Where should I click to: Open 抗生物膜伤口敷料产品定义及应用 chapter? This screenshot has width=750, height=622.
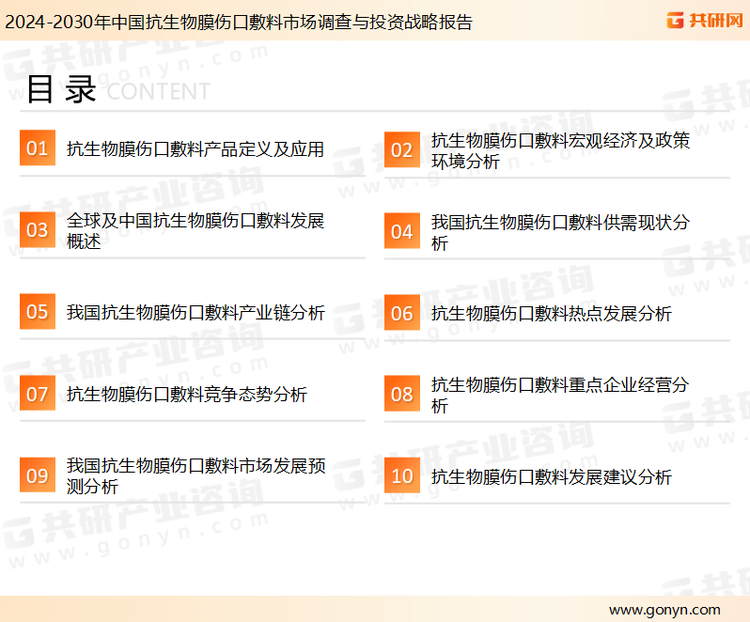click(x=195, y=149)
